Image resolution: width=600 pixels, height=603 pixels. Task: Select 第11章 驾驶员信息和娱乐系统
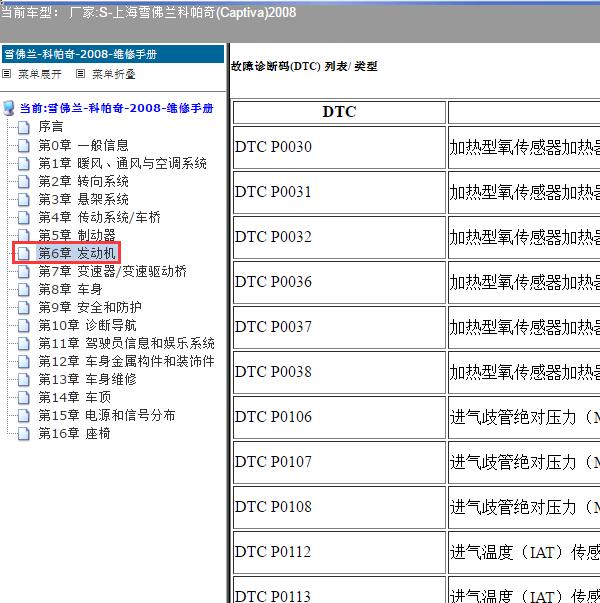click(x=127, y=343)
